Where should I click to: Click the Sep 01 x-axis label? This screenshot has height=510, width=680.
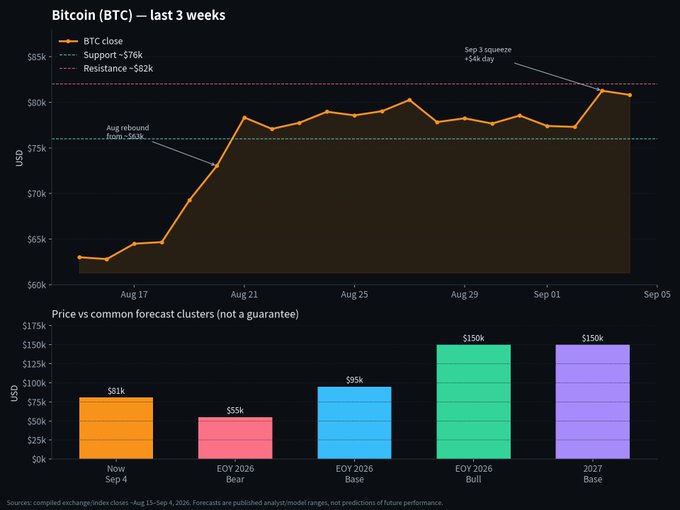pyautogui.click(x=547, y=294)
